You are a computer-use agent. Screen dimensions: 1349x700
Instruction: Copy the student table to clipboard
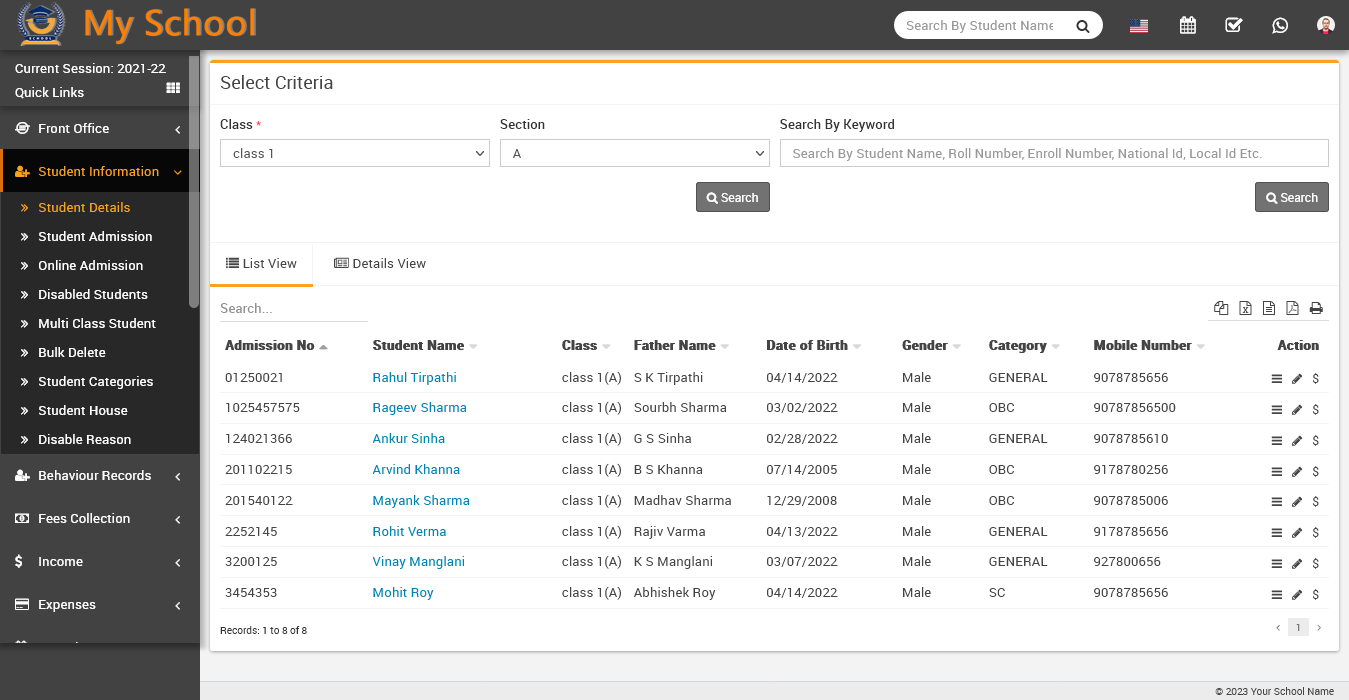[1221, 308]
